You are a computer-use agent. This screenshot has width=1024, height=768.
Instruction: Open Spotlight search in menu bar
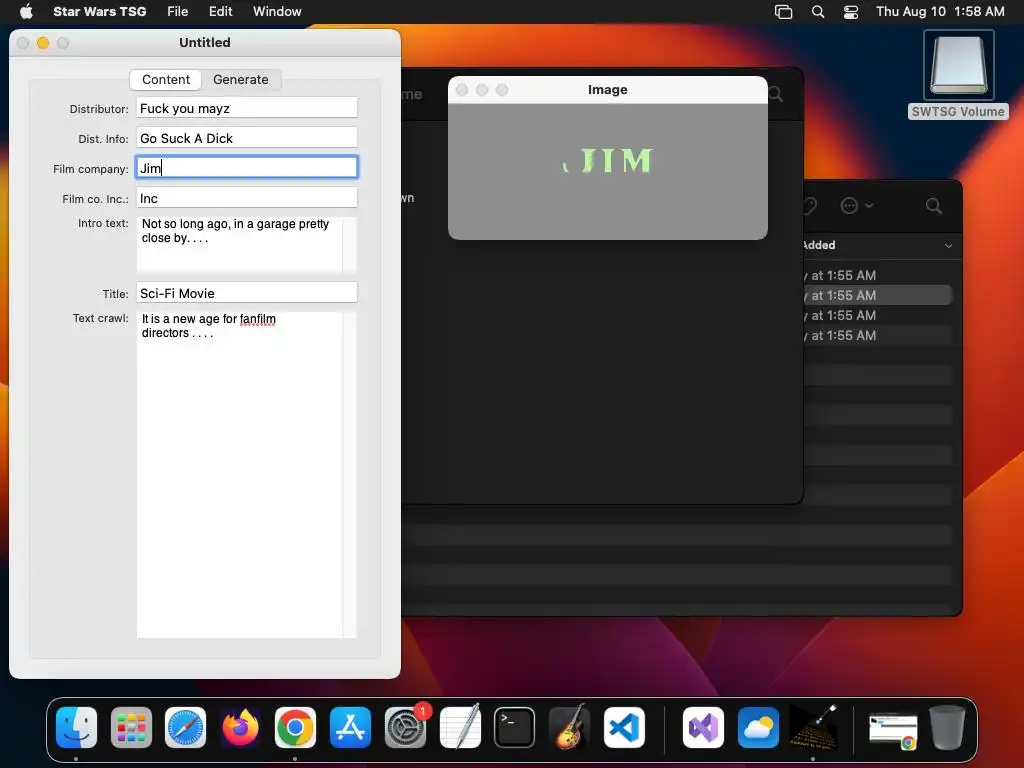tap(818, 12)
